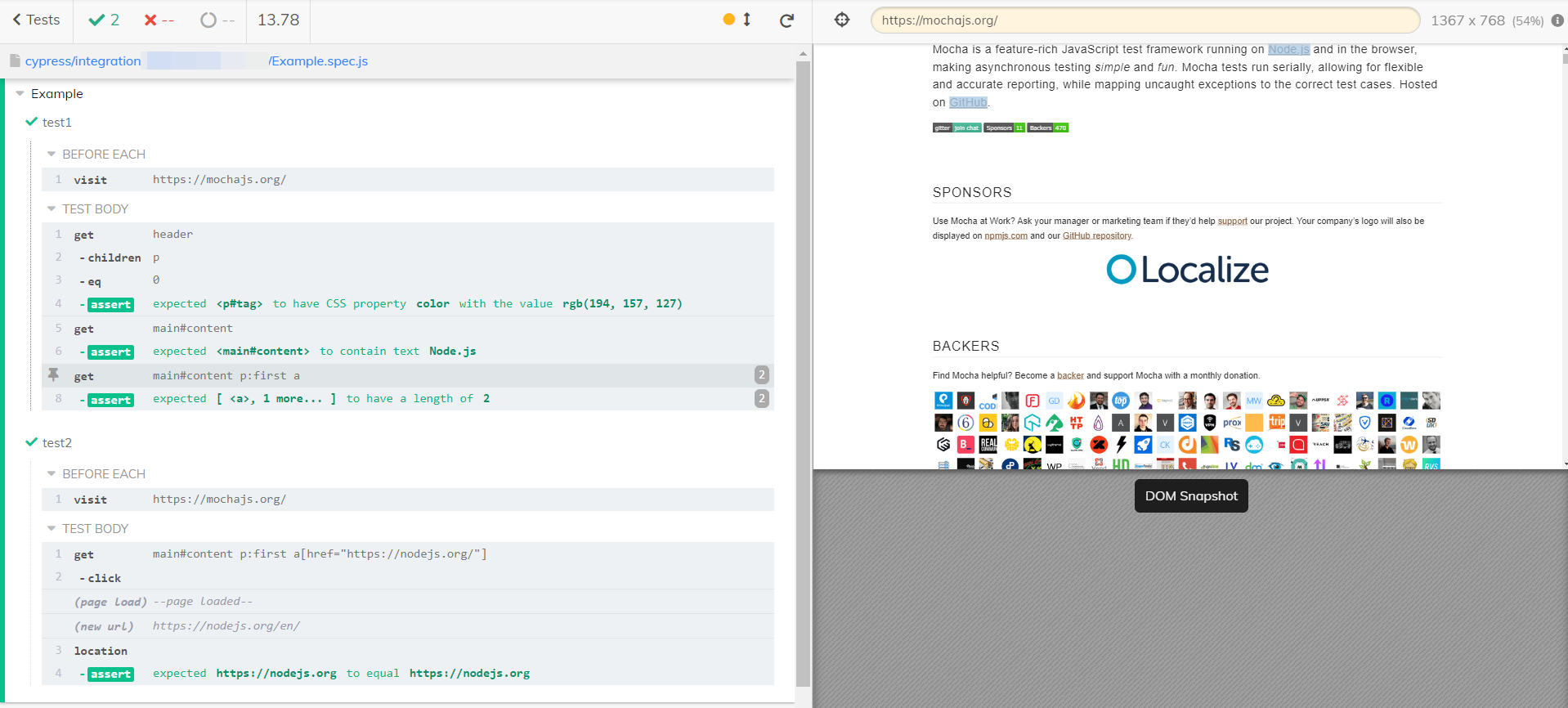Toggle auto-scrolling with the orange dot arrow

[737, 20]
